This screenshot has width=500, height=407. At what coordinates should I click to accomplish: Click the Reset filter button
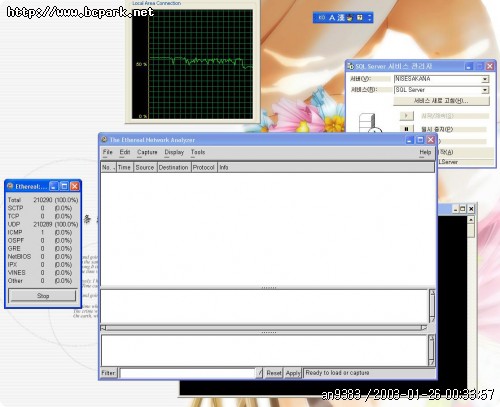point(274,373)
